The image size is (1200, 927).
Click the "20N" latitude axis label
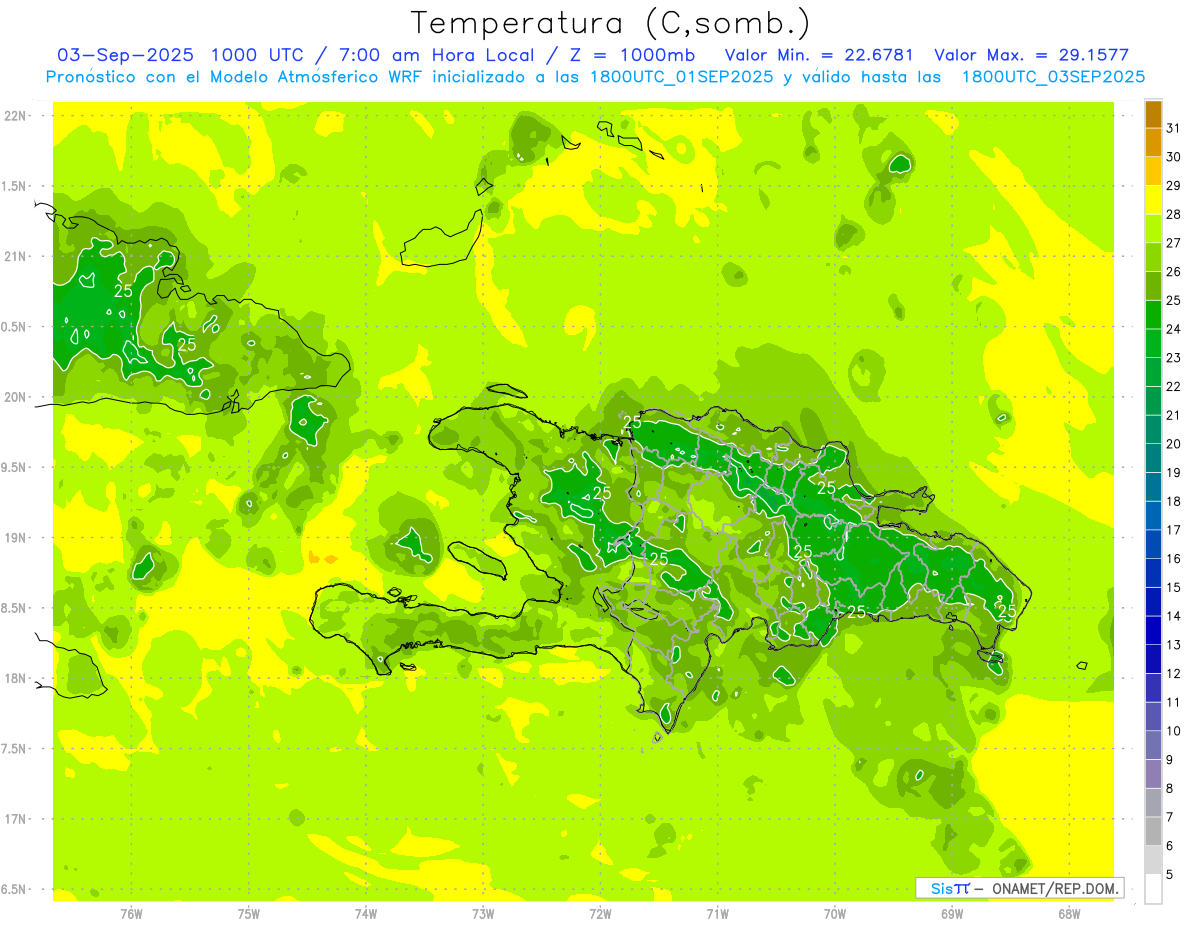pyautogui.click(x=16, y=397)
